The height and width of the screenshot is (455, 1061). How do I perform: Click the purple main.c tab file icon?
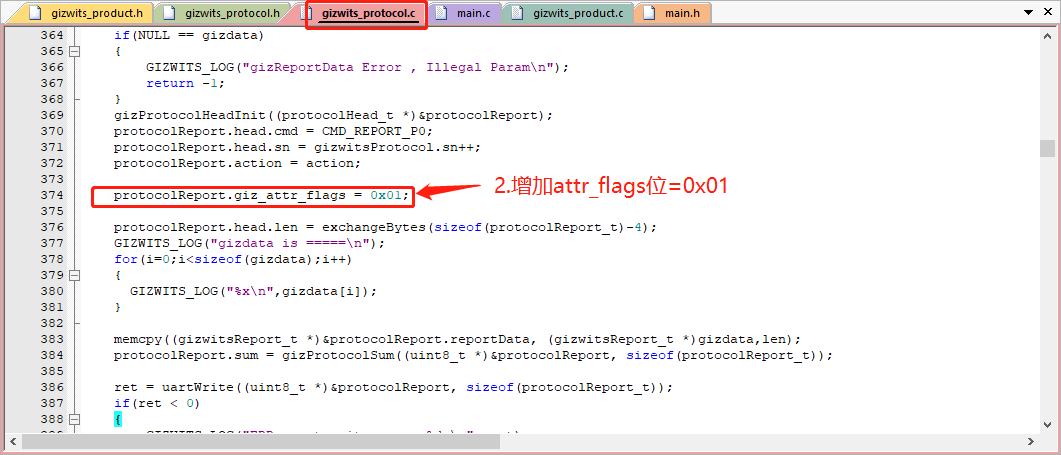pos(442,14)
